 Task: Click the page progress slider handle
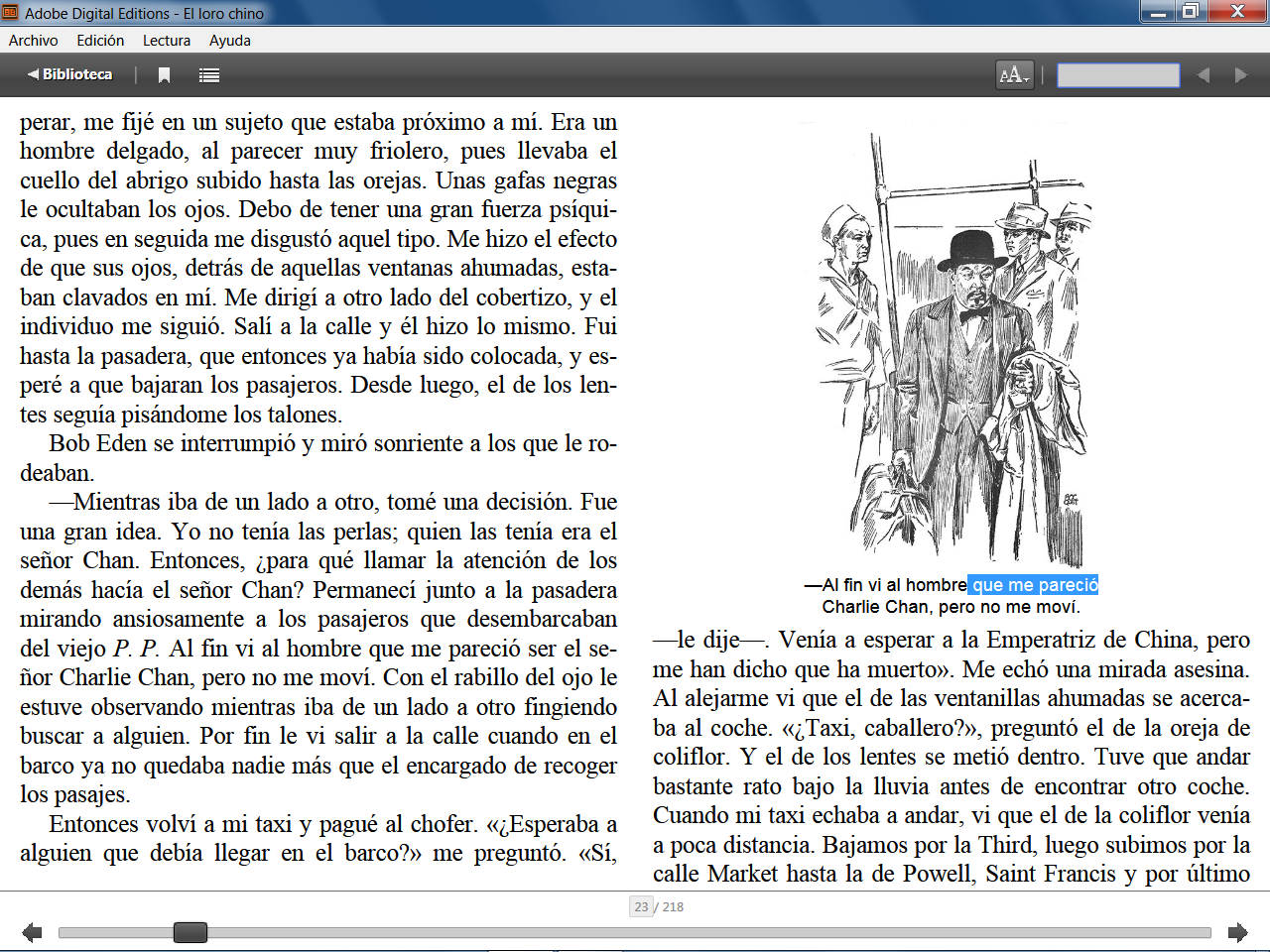point(190,932)
